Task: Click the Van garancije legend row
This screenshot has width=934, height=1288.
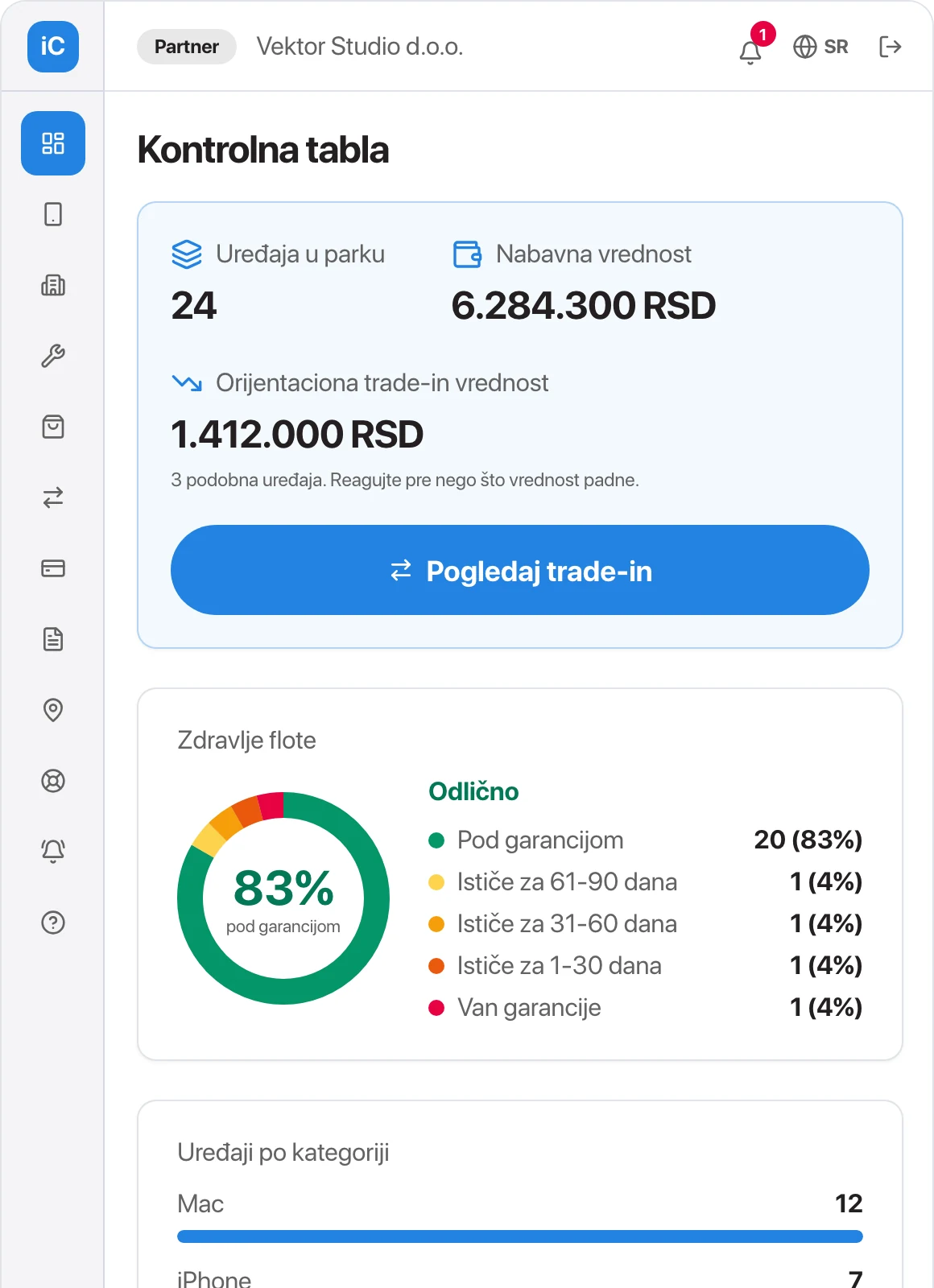Action: [646, 1008]
